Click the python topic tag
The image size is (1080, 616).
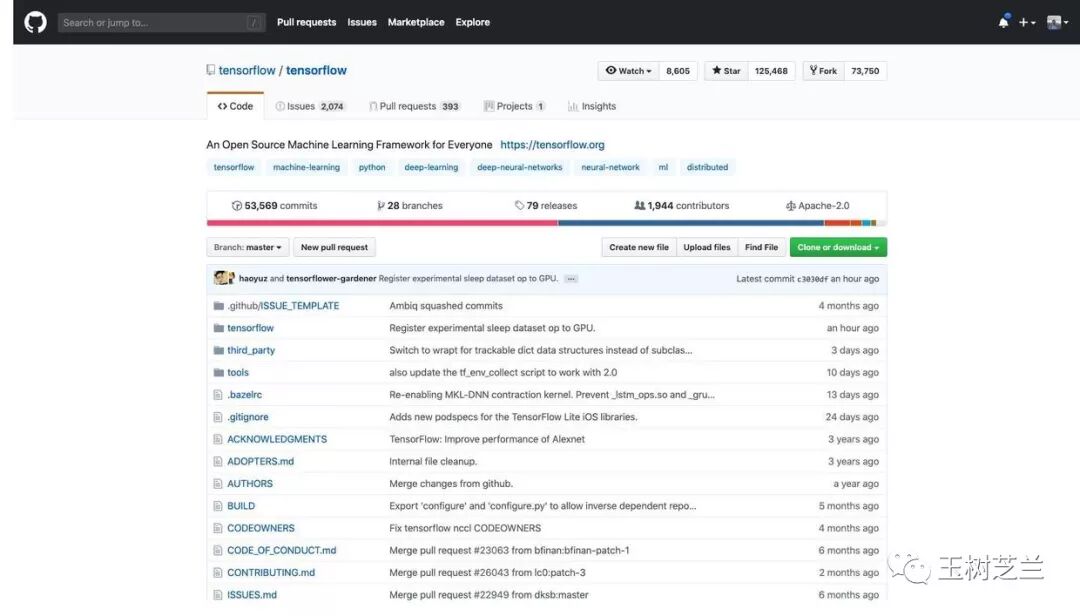point(372,167)
